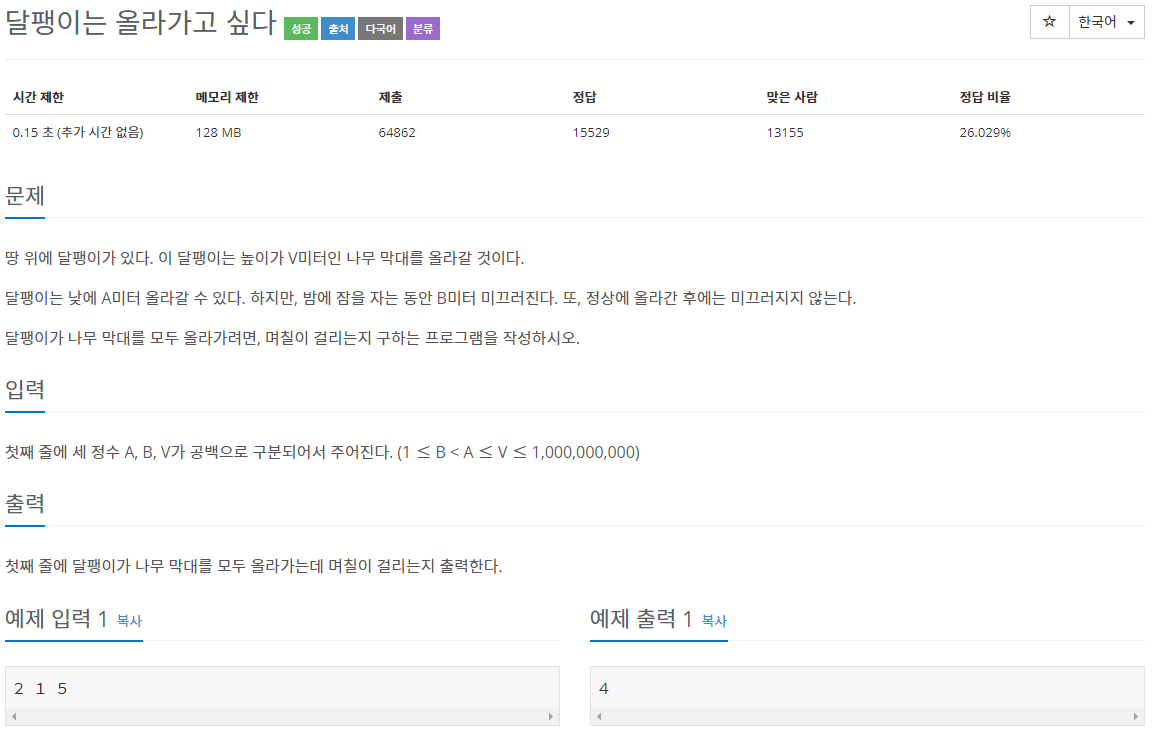Click the 문제 section heading
The height and width of the screenshot is (734, 1157).
click(25, 196)
